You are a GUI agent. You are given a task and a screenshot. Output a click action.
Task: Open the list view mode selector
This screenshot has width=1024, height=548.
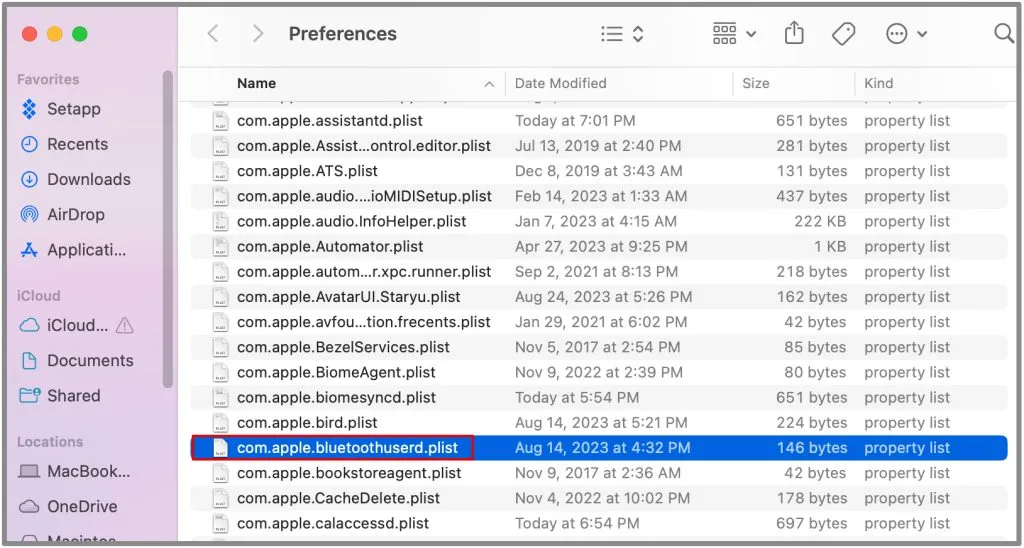[x=622, y=33]
